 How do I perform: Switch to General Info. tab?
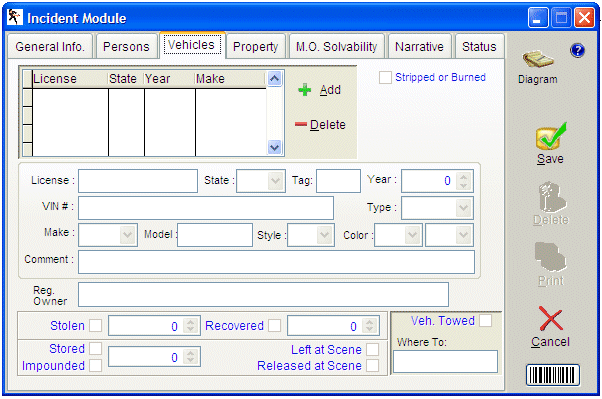click(50, 46)
